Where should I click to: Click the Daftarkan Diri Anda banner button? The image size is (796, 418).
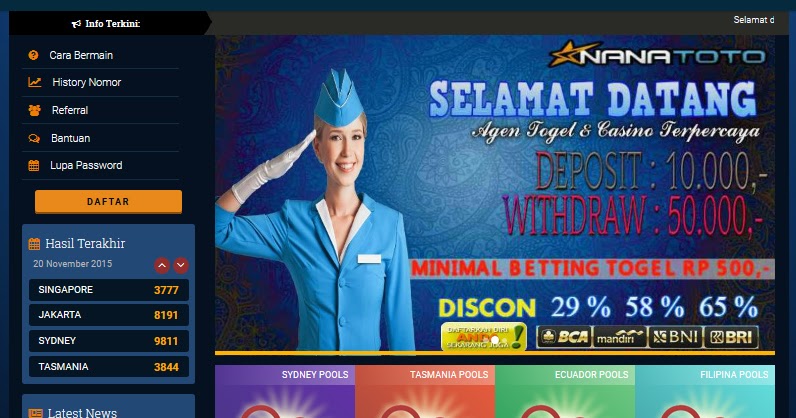[483, 337]
